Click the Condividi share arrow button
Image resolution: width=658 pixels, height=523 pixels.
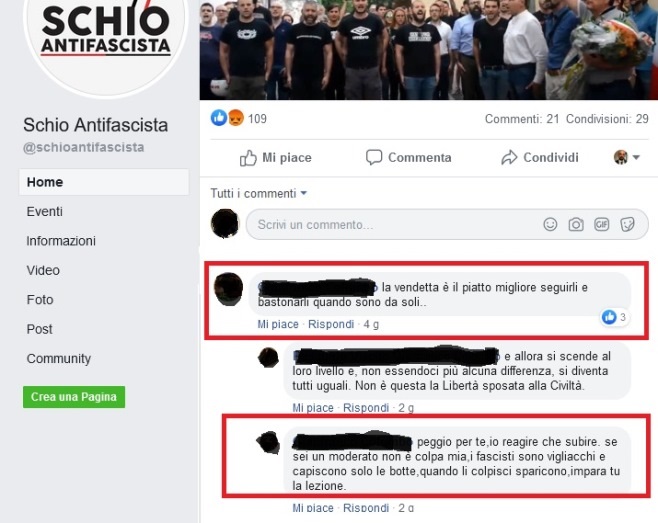click(x=540, y=157)
